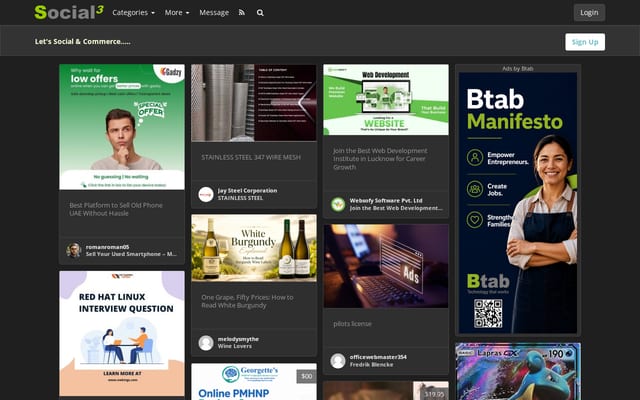Click 'Let's Social & Commerce.....' tagline
The height and width of the screenshot is (400, 640).
tap(82, 42)
